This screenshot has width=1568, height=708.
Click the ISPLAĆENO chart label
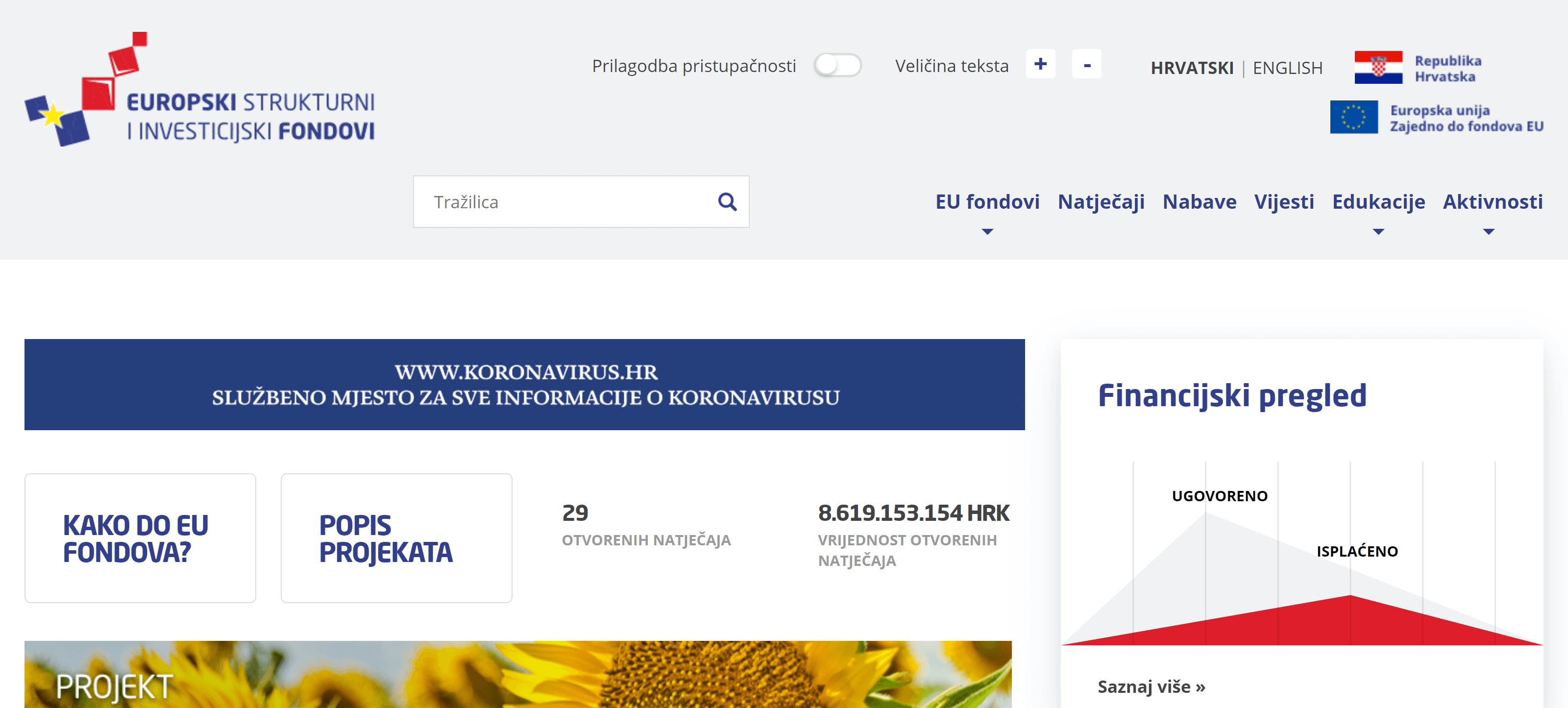[x=1357, y=551]
